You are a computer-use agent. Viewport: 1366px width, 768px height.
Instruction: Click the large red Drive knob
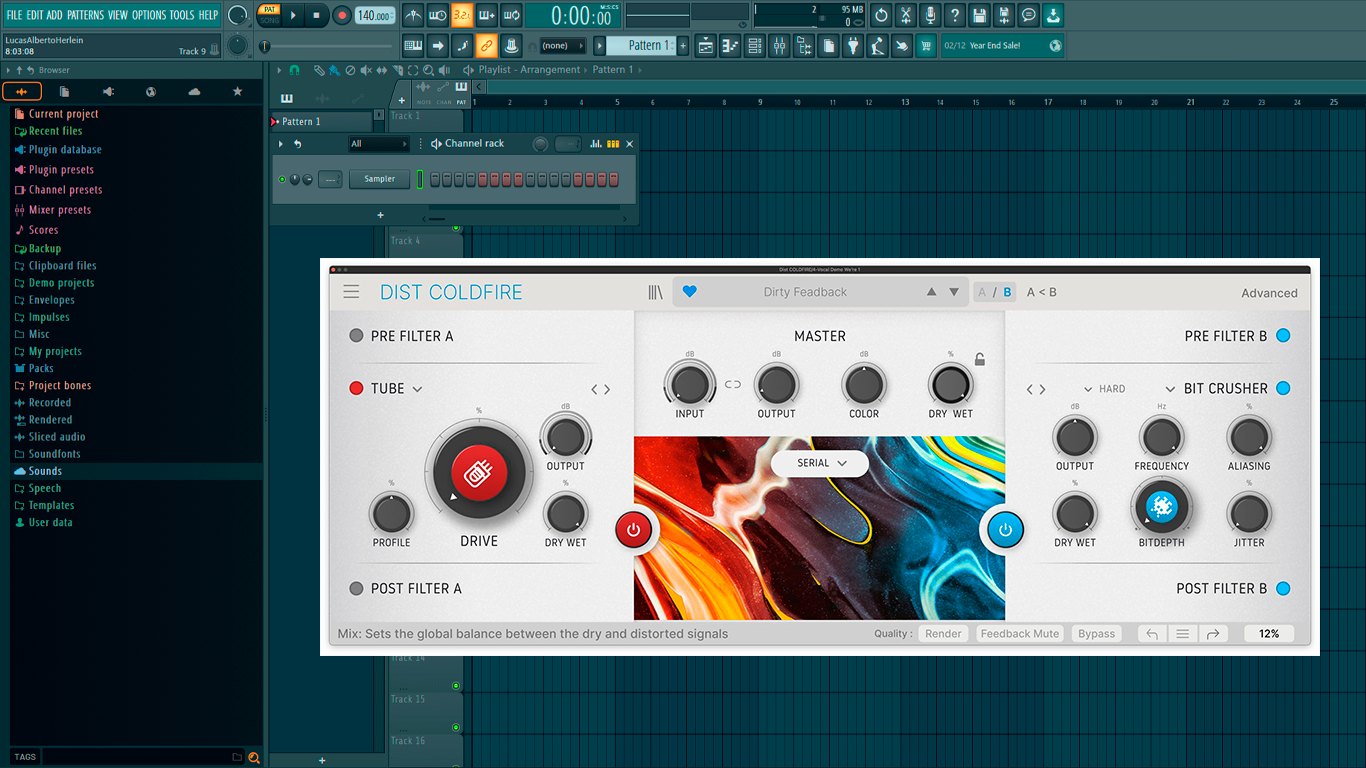[479, 475]
